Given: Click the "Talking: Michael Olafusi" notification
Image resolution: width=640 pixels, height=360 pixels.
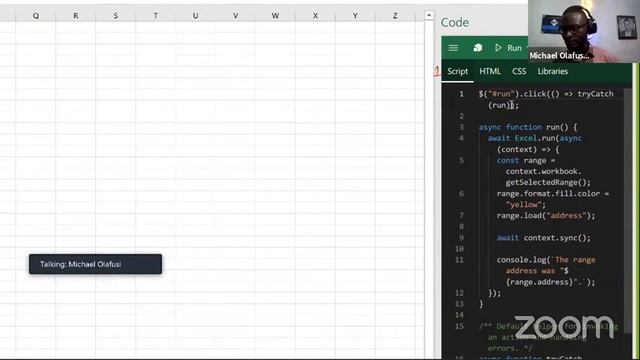Looking at the screenshot, I should [95, 264].
